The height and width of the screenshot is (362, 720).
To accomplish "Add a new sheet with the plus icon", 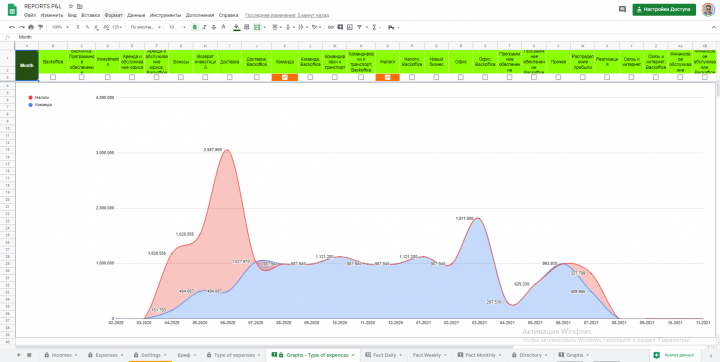I will pyautogui.click(x=19, y=355).
